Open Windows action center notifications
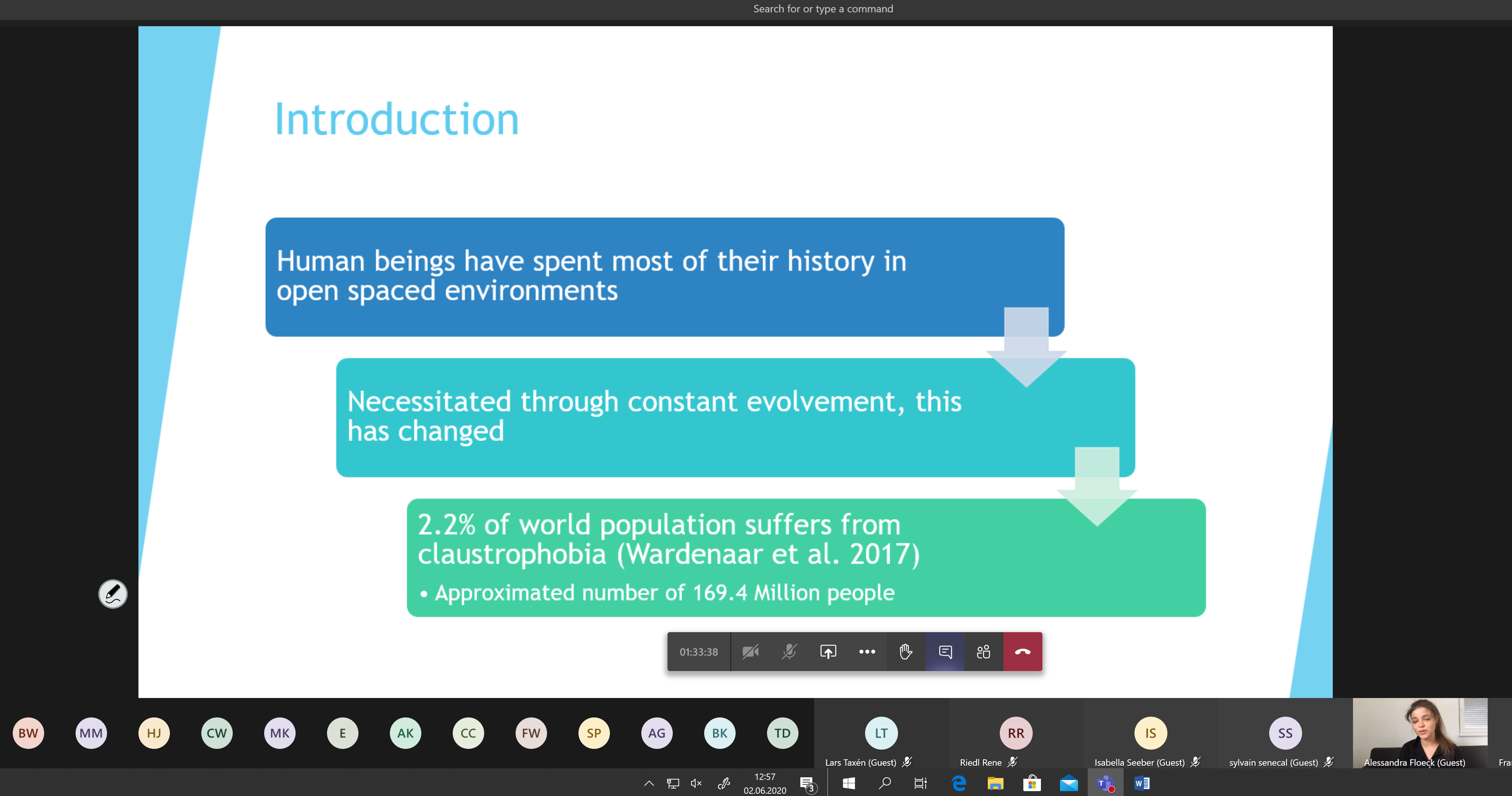The image size is (1512, 796). tap(808, 784)
